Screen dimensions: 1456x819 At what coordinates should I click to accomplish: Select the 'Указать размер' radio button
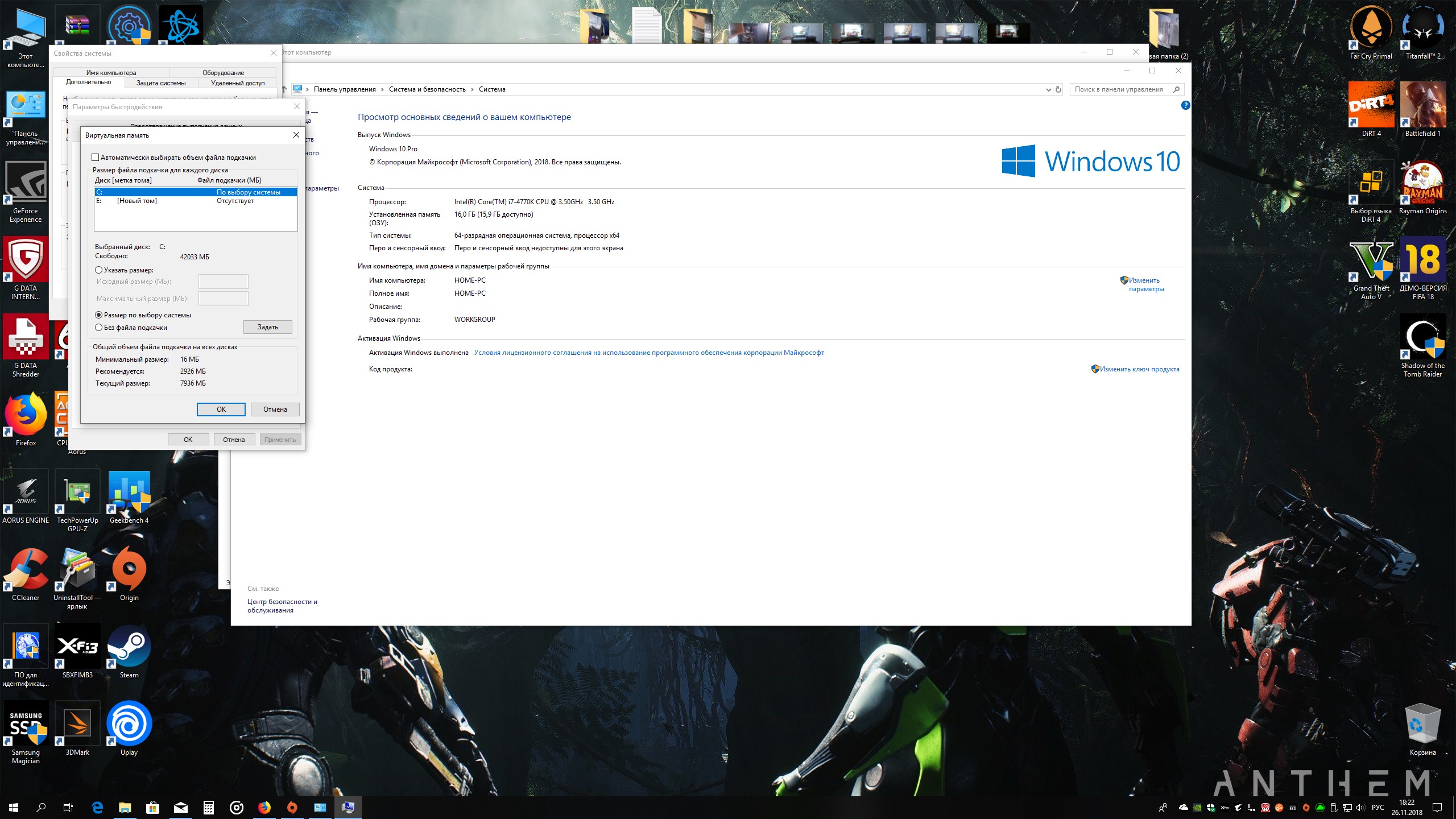[99, 270]
